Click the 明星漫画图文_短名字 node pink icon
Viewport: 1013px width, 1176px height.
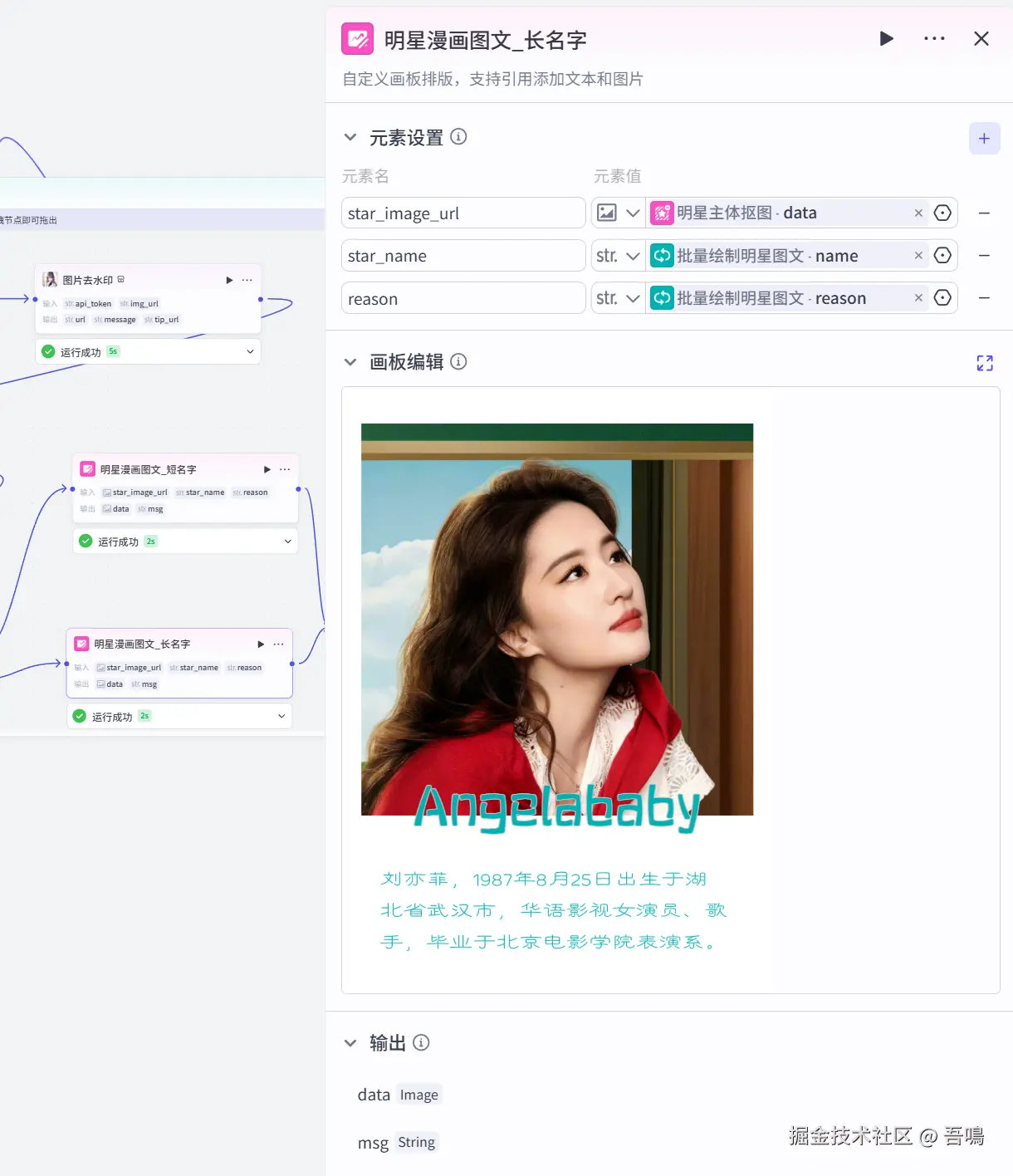click(87, 469)
